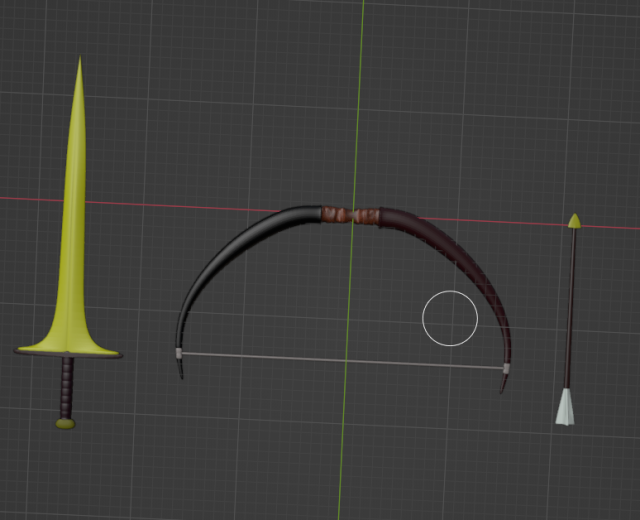Select the arrow's dark shaft
This screenshot has width=640, height=520.
[x=570, y=308]
